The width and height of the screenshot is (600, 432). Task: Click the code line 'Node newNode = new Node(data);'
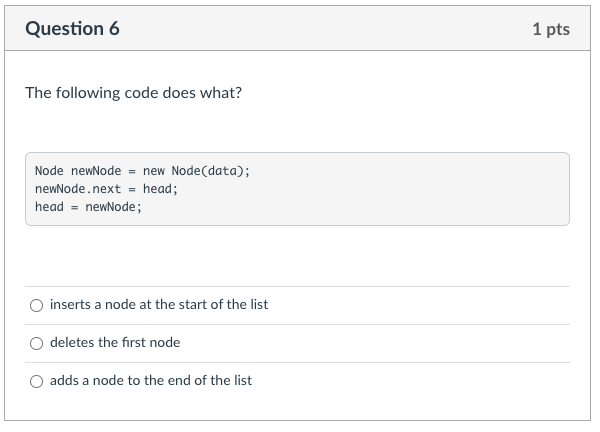coord(142,170)
